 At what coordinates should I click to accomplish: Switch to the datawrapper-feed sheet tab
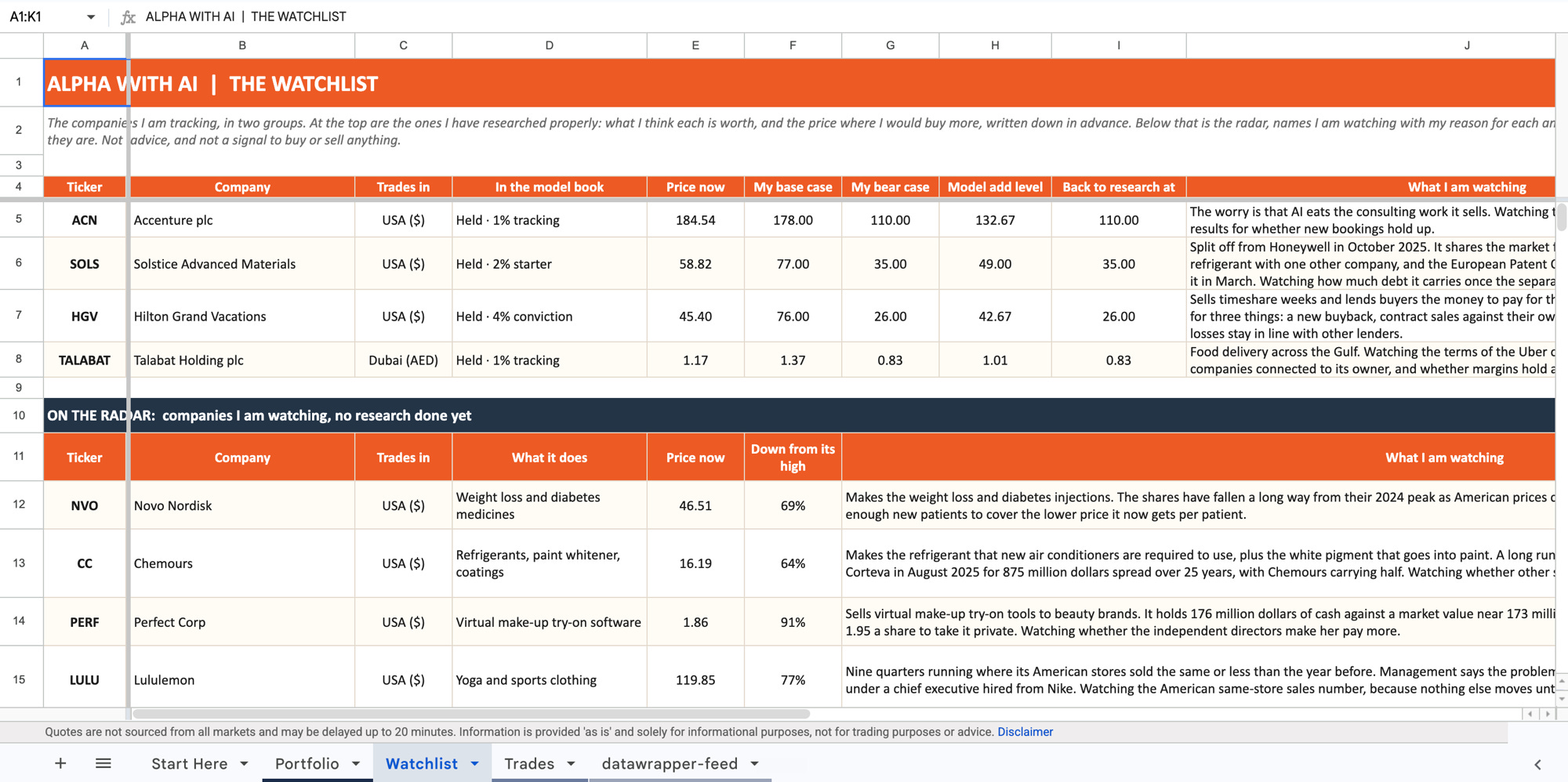[670, 763]
